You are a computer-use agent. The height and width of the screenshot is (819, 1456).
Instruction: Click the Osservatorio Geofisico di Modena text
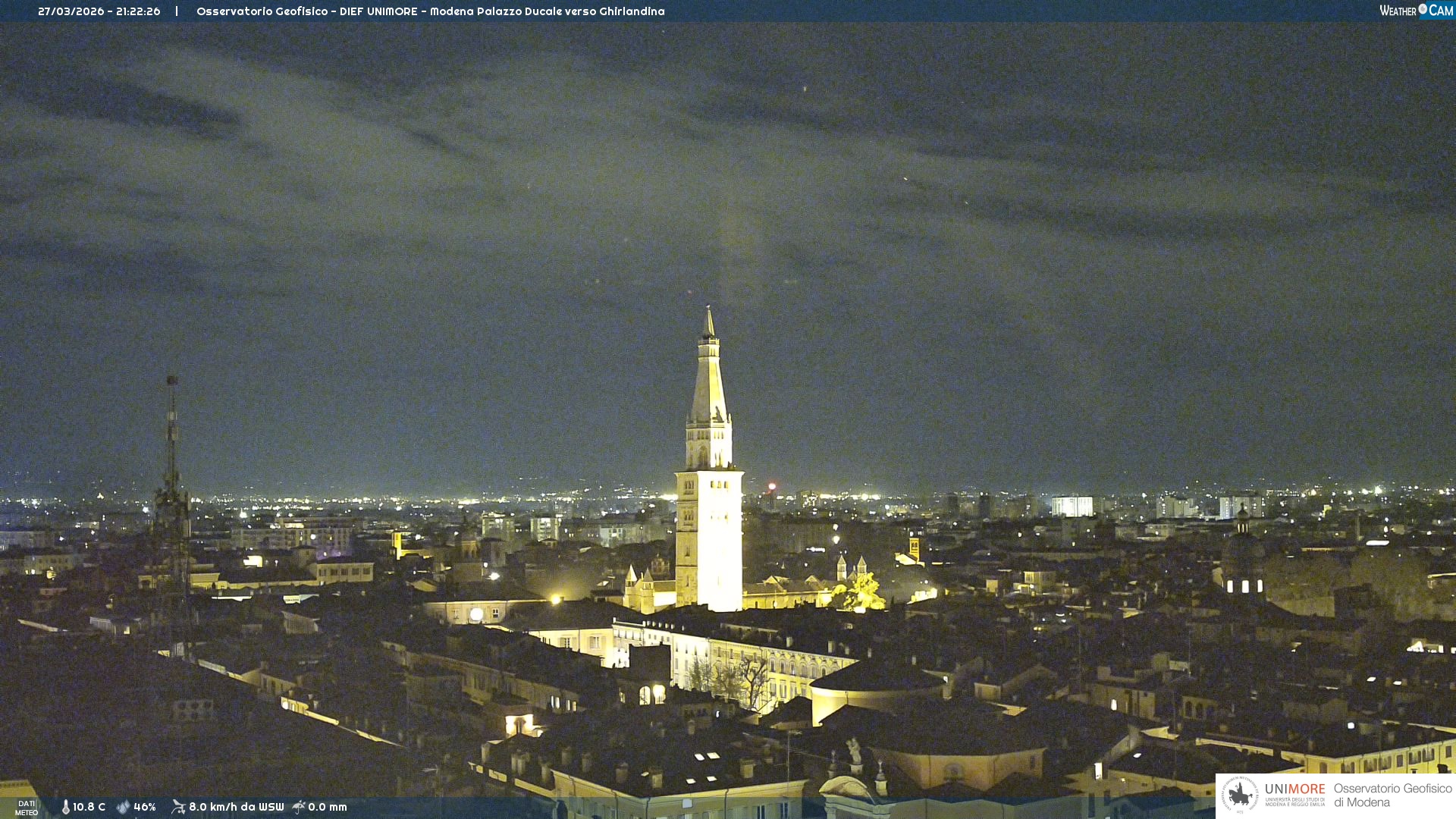tap(1392, 795)
